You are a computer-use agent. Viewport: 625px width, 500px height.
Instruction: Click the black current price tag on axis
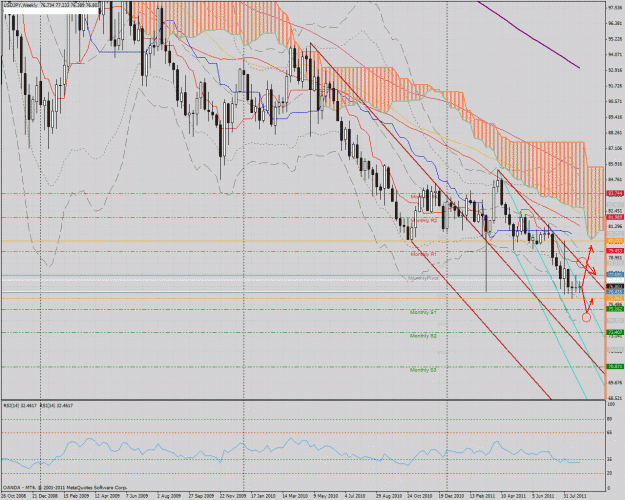tap(615, 287)
